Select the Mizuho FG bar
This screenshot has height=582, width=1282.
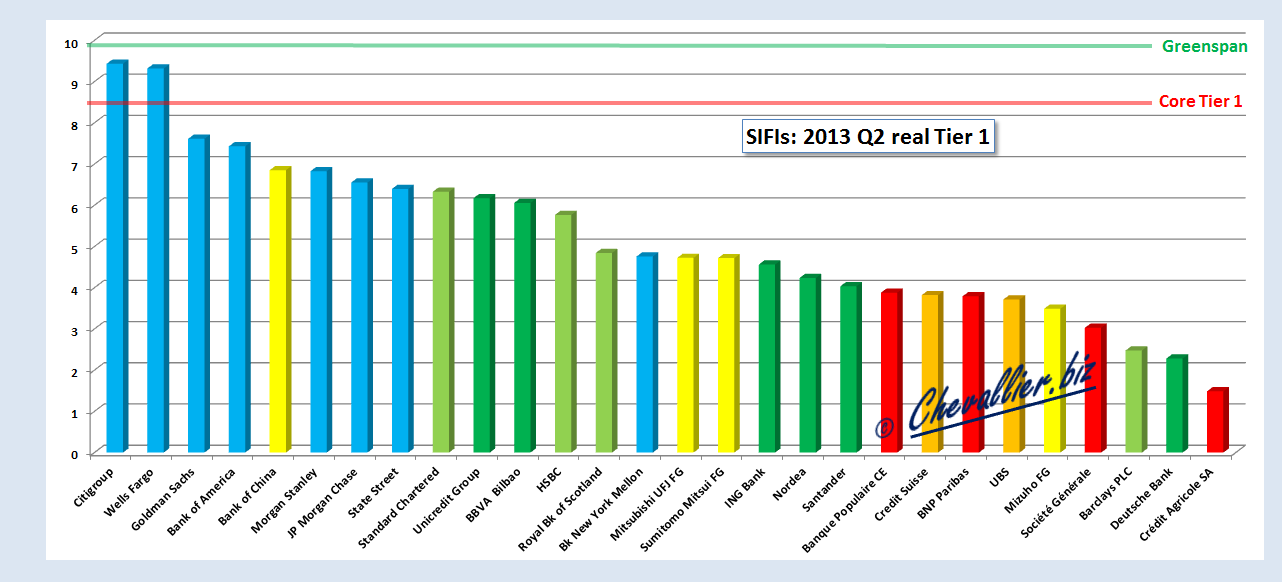pyautogui.click(x=1054, y=381)
